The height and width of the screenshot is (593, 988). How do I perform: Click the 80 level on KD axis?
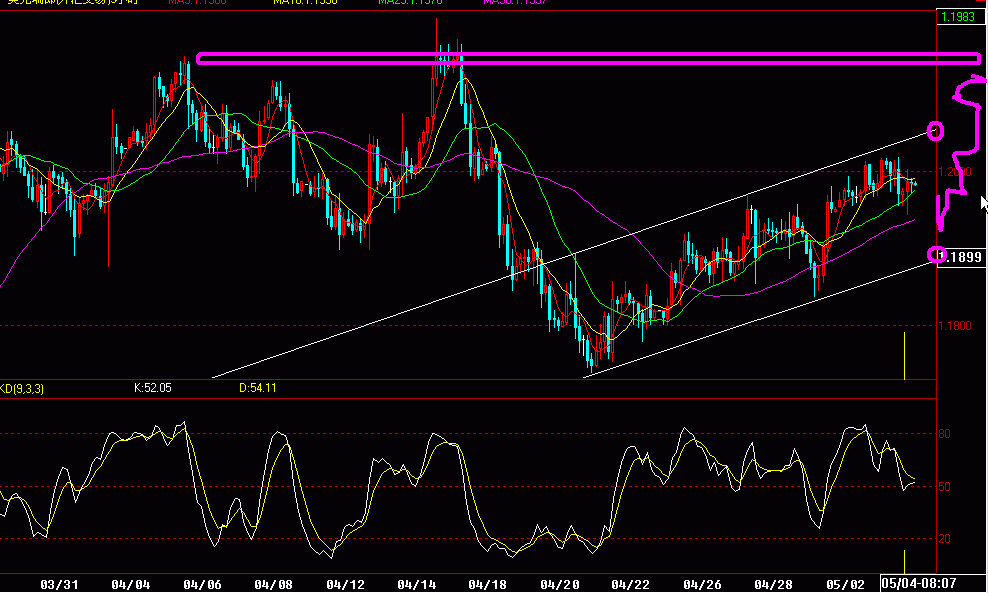pyautogui.click(x=945, y=434)
